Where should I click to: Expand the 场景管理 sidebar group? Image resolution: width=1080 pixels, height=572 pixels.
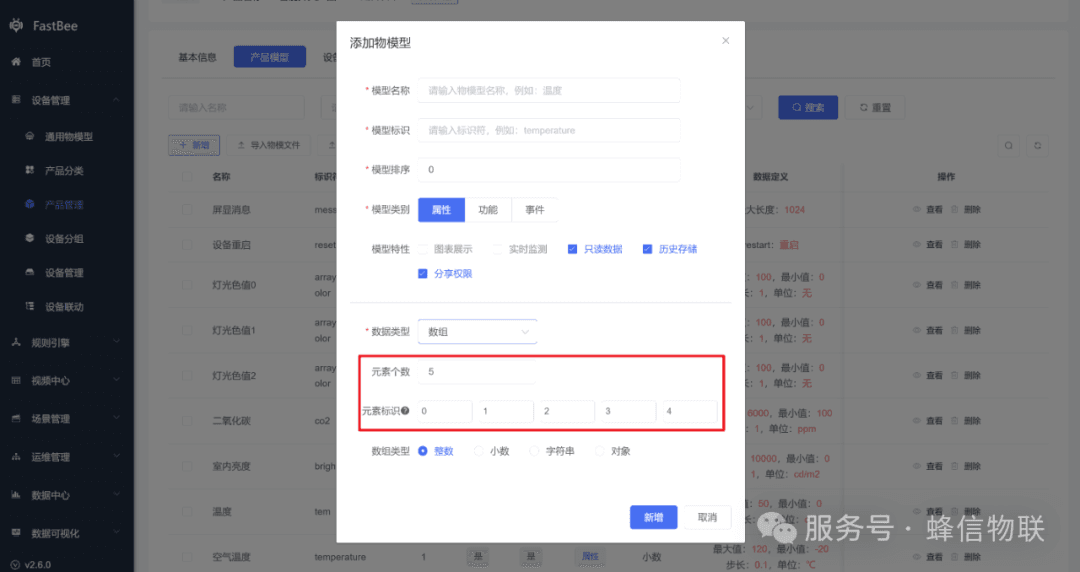116,418
